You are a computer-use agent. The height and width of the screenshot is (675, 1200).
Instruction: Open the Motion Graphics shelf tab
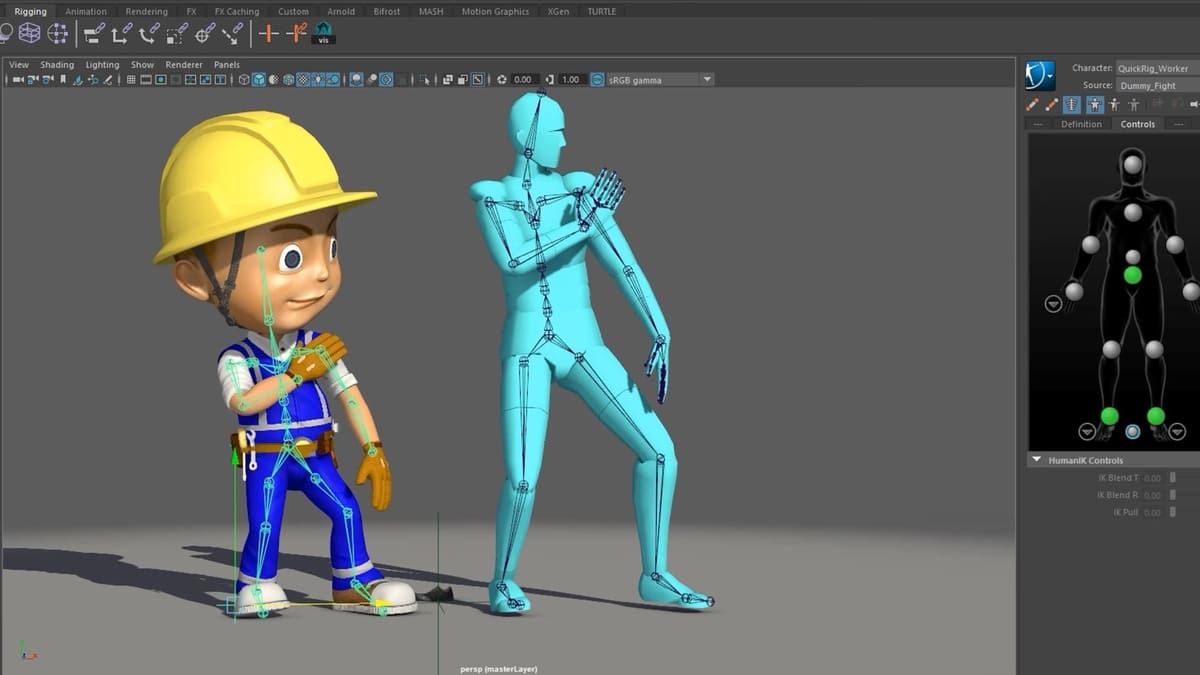point(495,12)
